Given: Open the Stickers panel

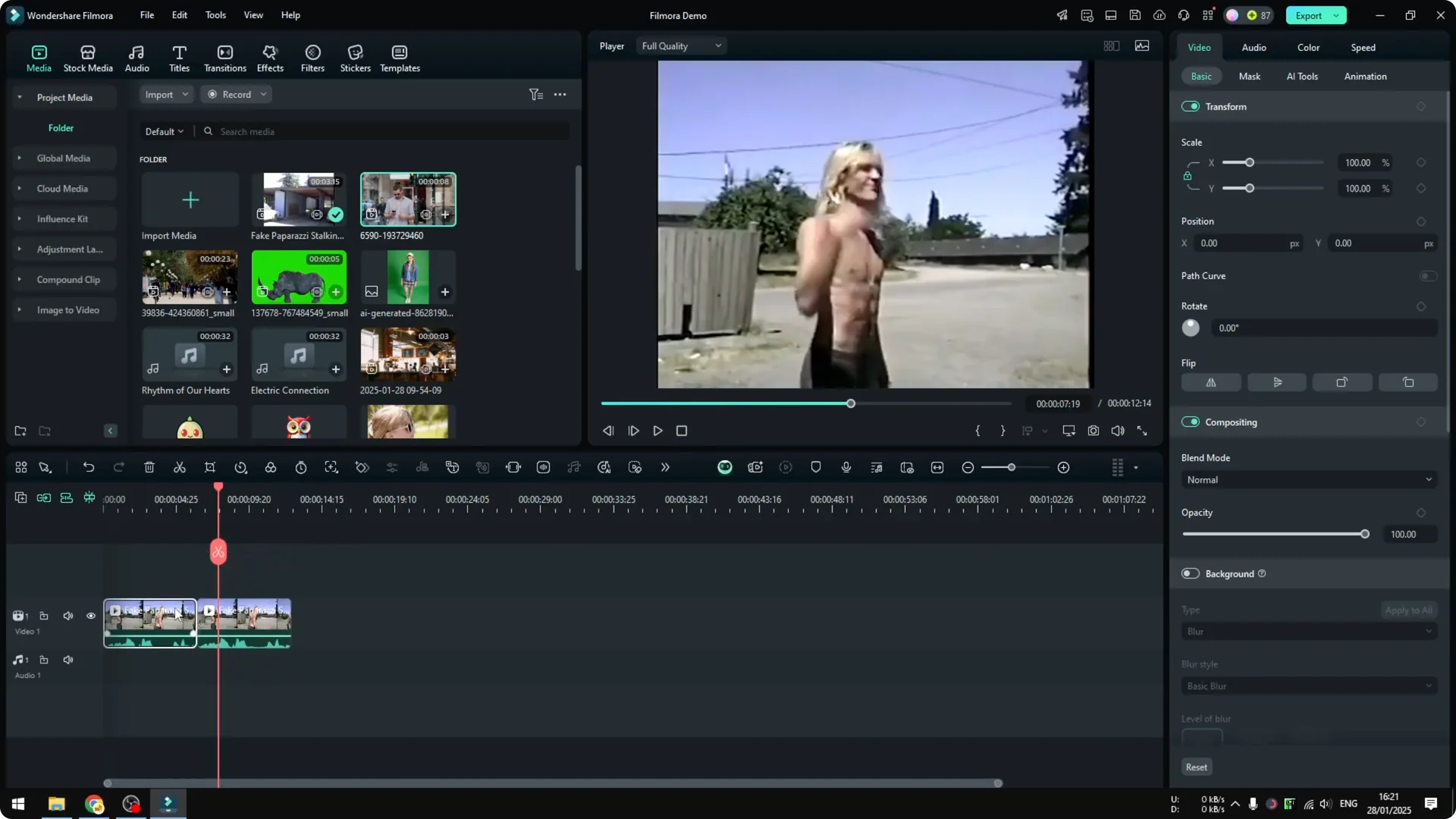Looking at the screenshot, I should pos(354,57).
